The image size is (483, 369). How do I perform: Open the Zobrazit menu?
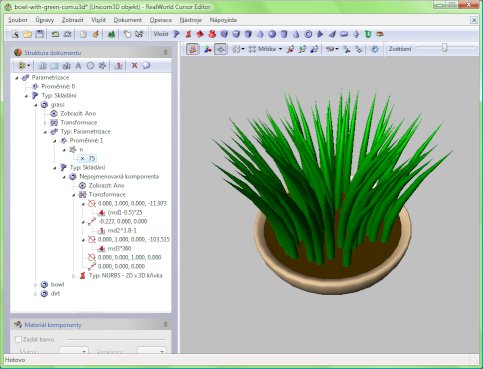[73, 20]
